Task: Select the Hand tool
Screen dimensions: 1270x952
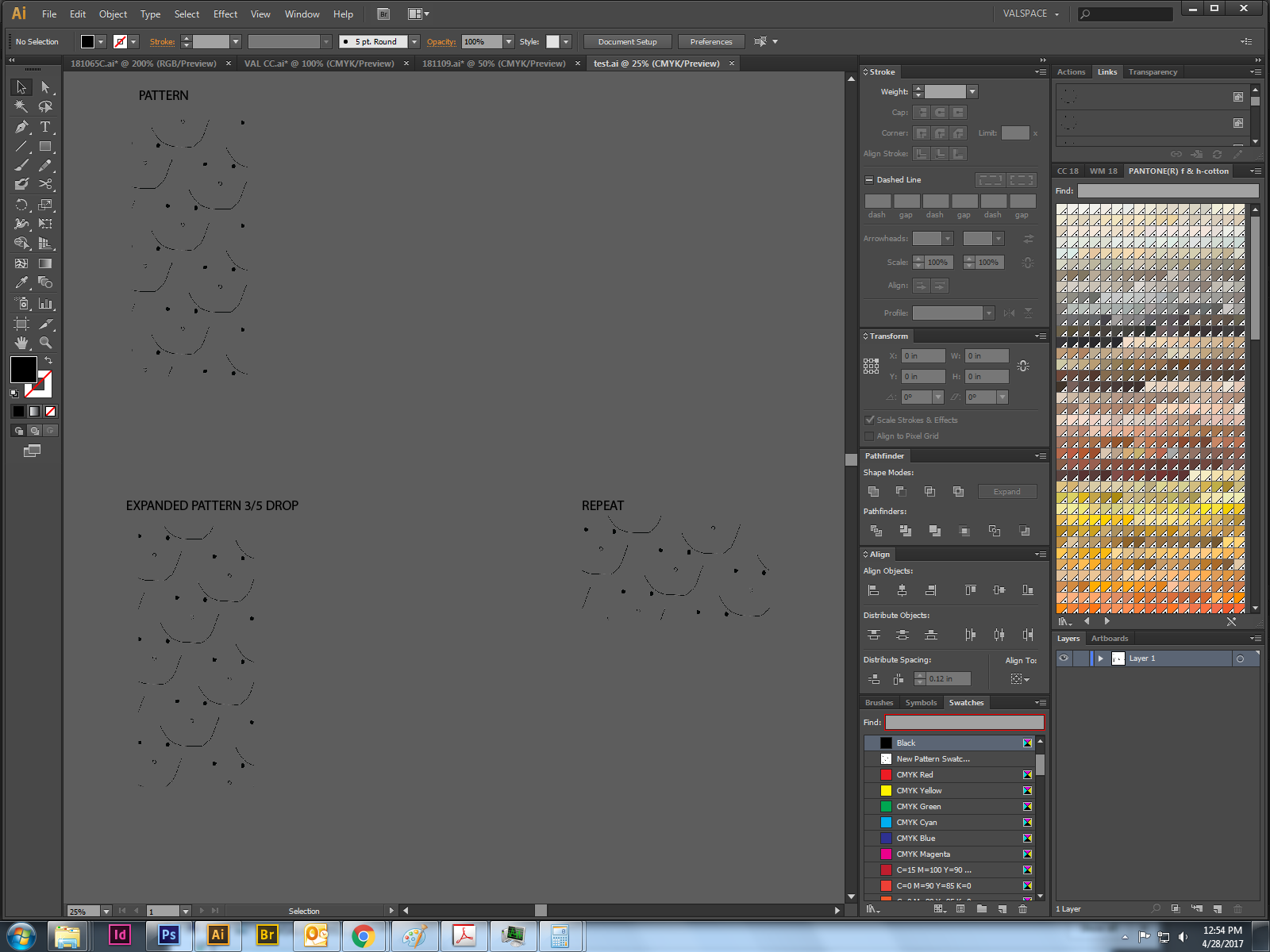Action: coord(21,343)
